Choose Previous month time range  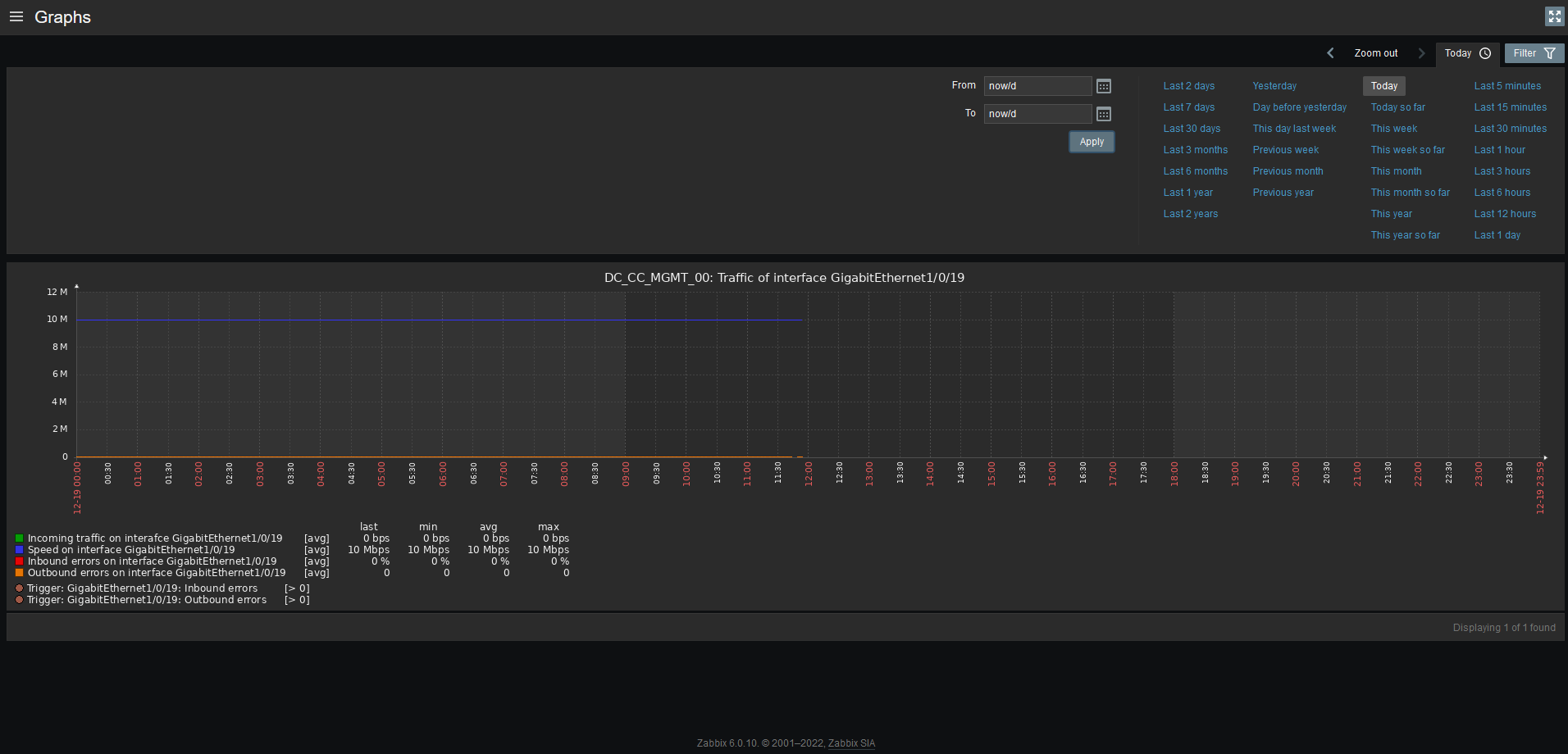(1288, 171)
